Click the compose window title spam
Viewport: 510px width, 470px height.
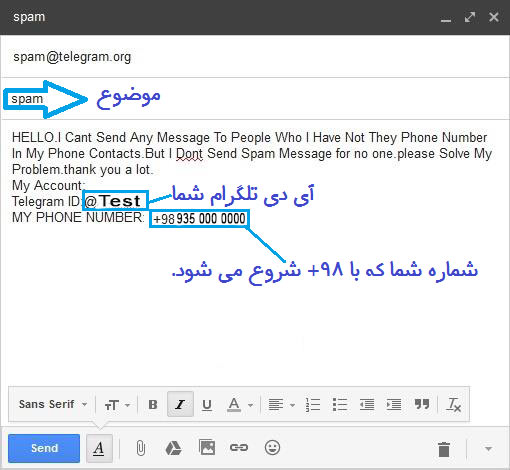coord(29,17)
